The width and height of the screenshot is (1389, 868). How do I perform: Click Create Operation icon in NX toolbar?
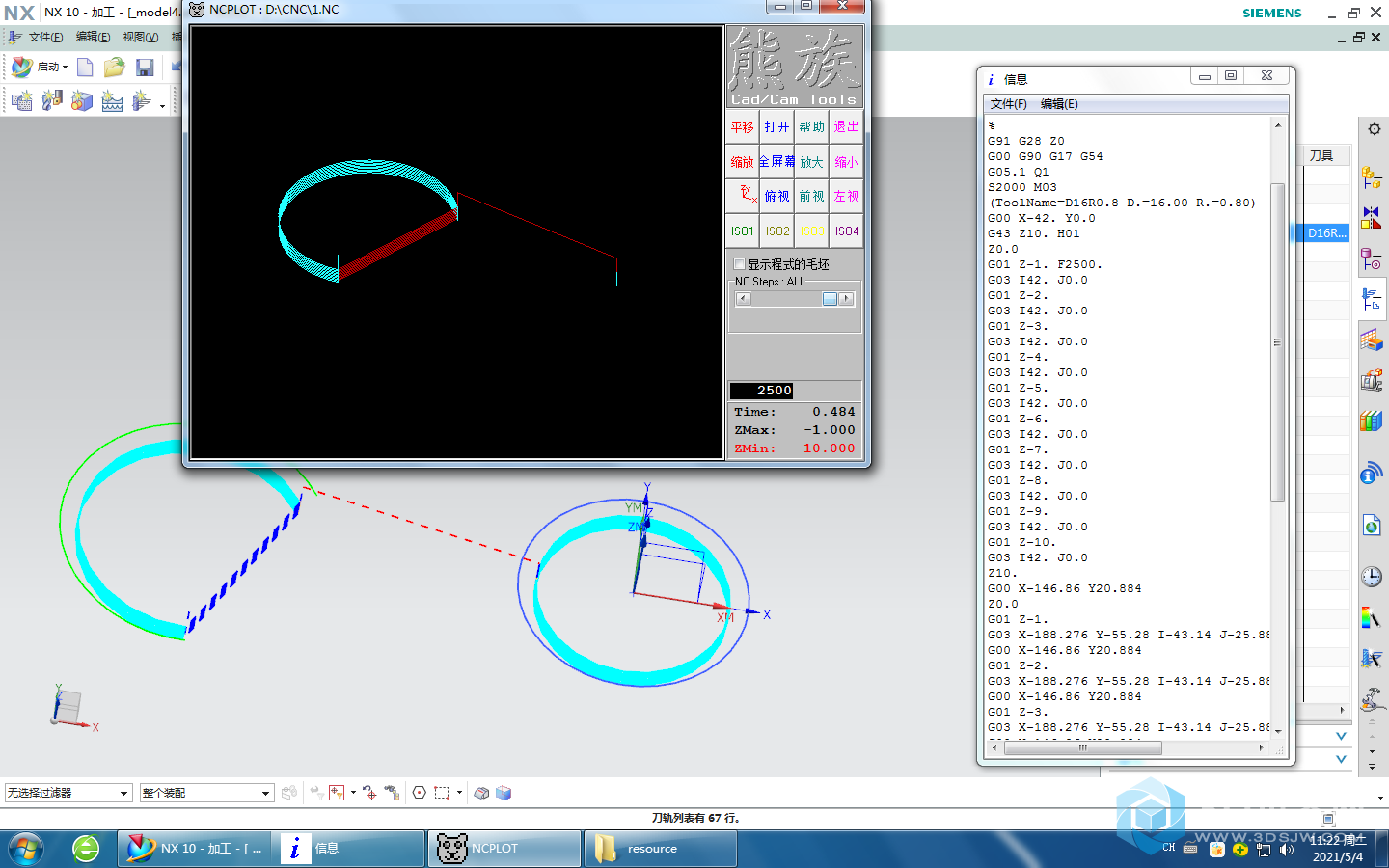click(x=142, y=100)
